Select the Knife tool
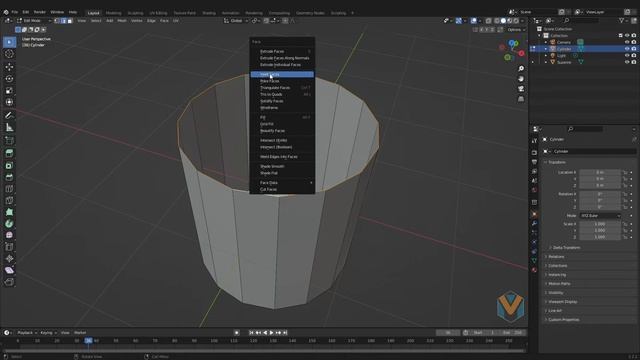The height and width of the screenshot is (360, 640). point(9,200)
